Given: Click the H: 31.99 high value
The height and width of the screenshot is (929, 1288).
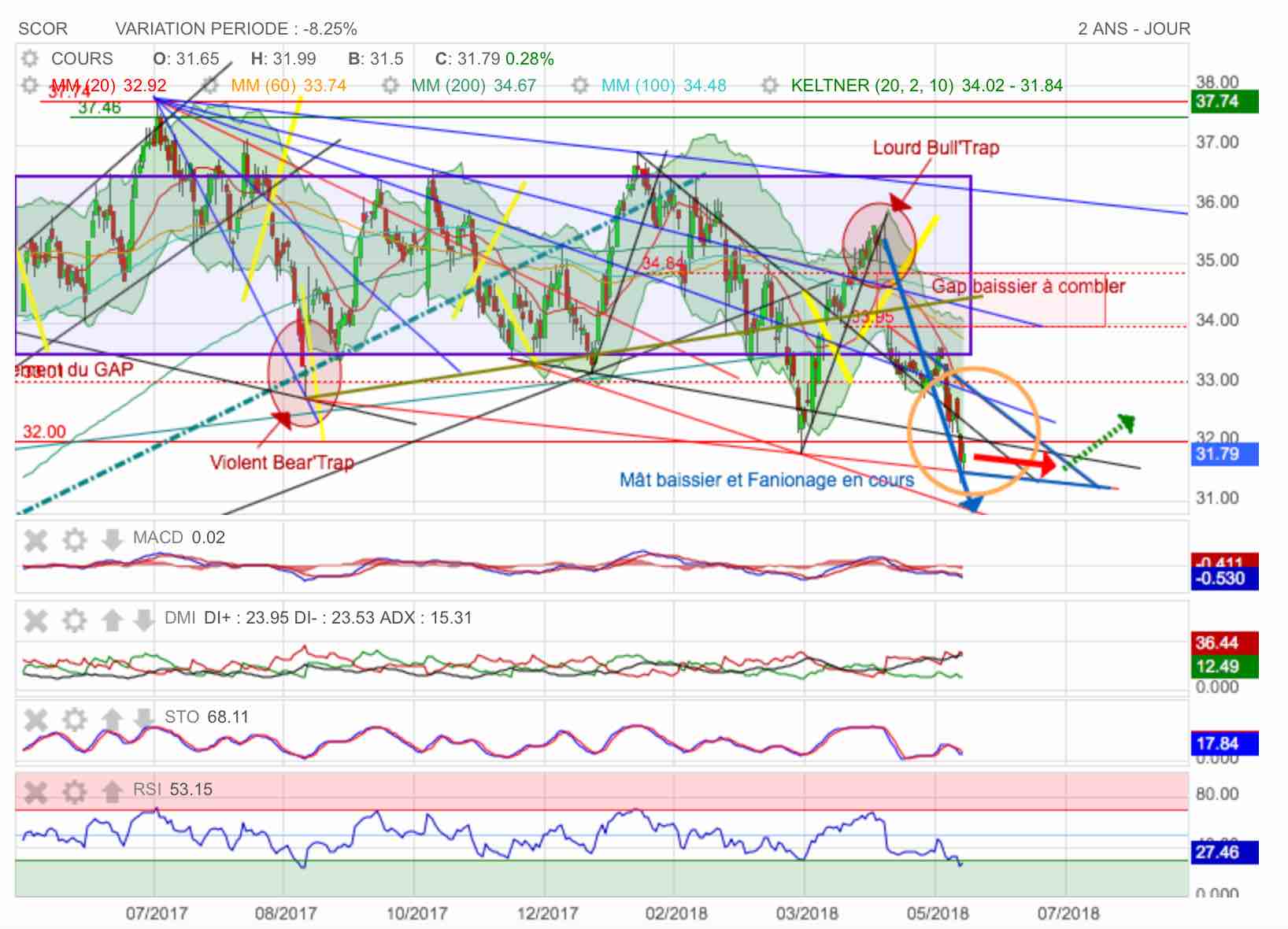Looking at the screenshot, I should tap(283, 59).
